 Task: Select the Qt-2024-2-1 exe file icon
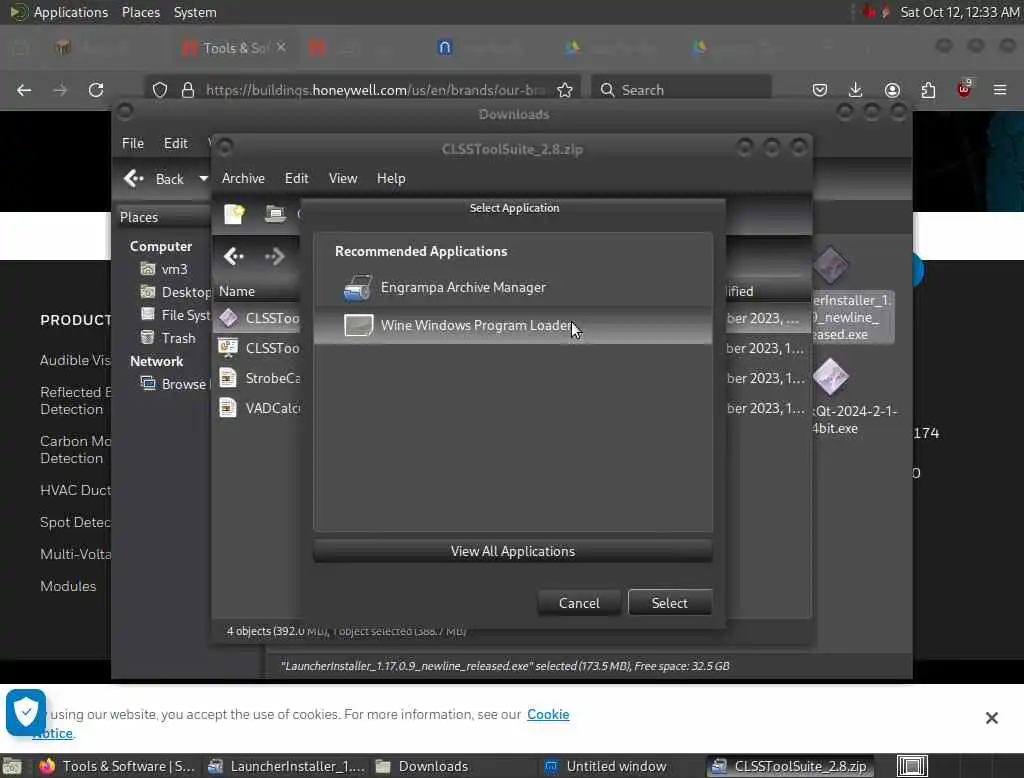(831, 377)
